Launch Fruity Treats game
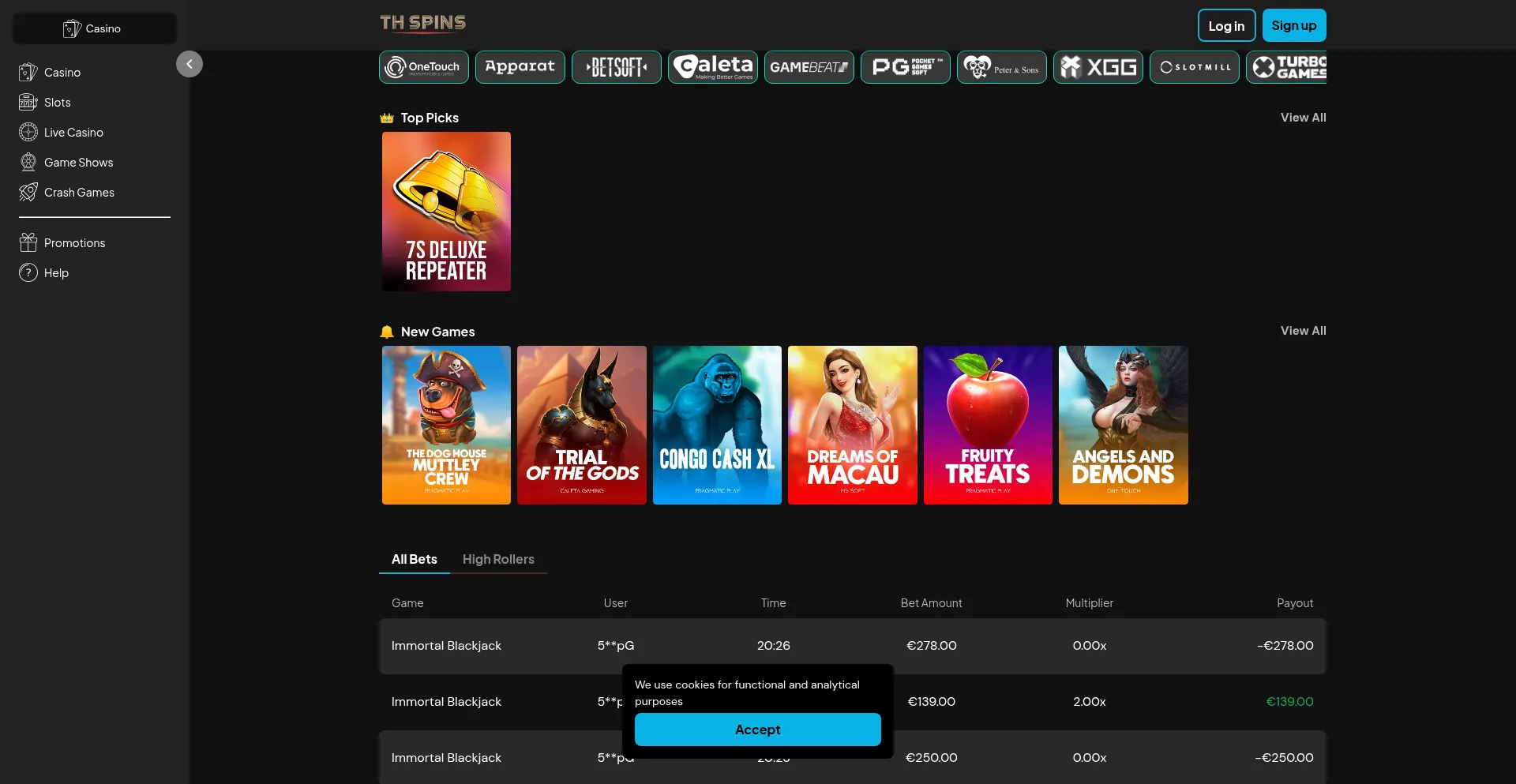The width and height of the screenshot is (1516, 784). pyautogui.click(x=988, y=425)
